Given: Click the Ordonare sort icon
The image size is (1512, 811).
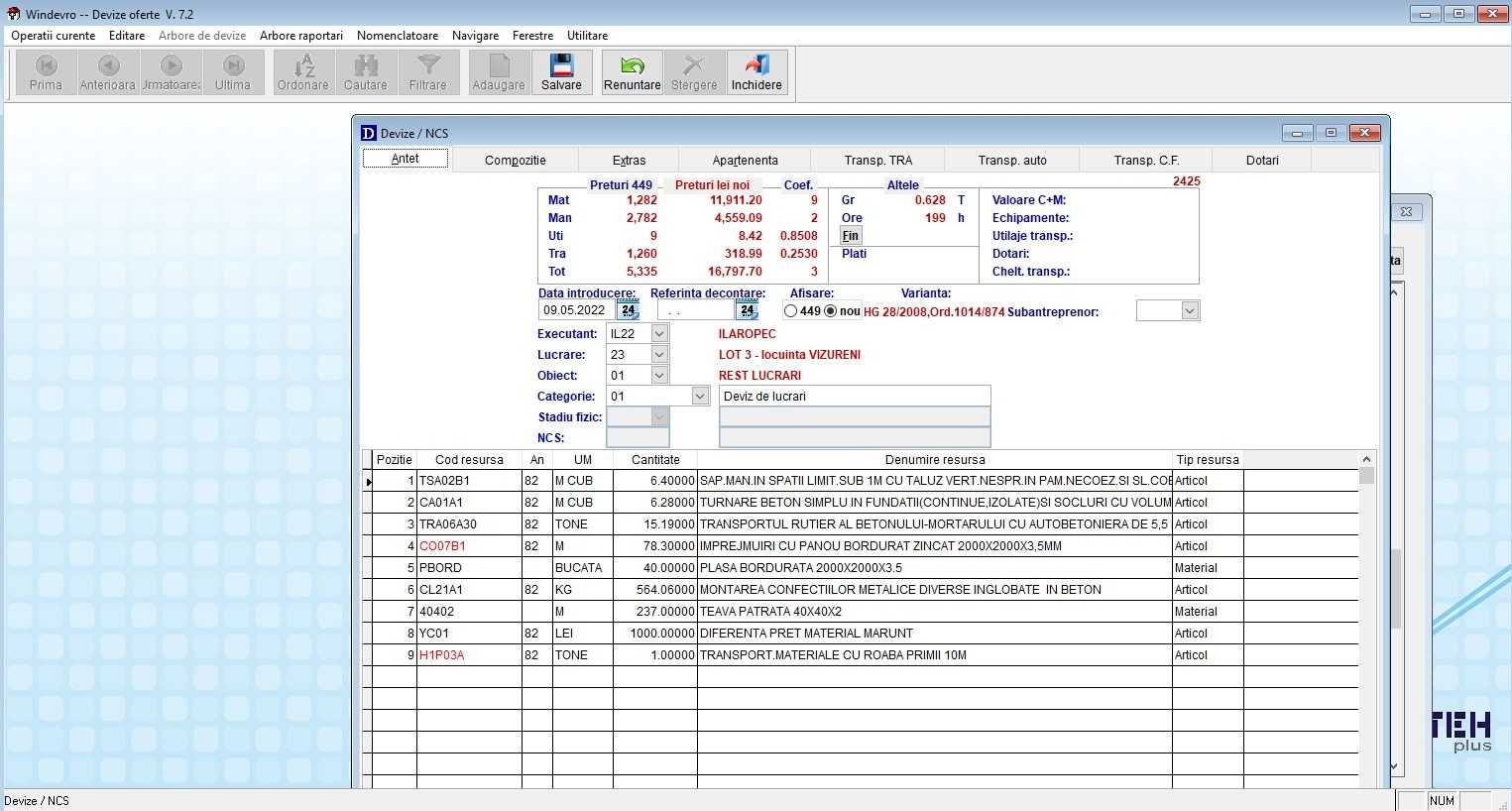Looking at the screenshot, I should [x=303, y=72].
